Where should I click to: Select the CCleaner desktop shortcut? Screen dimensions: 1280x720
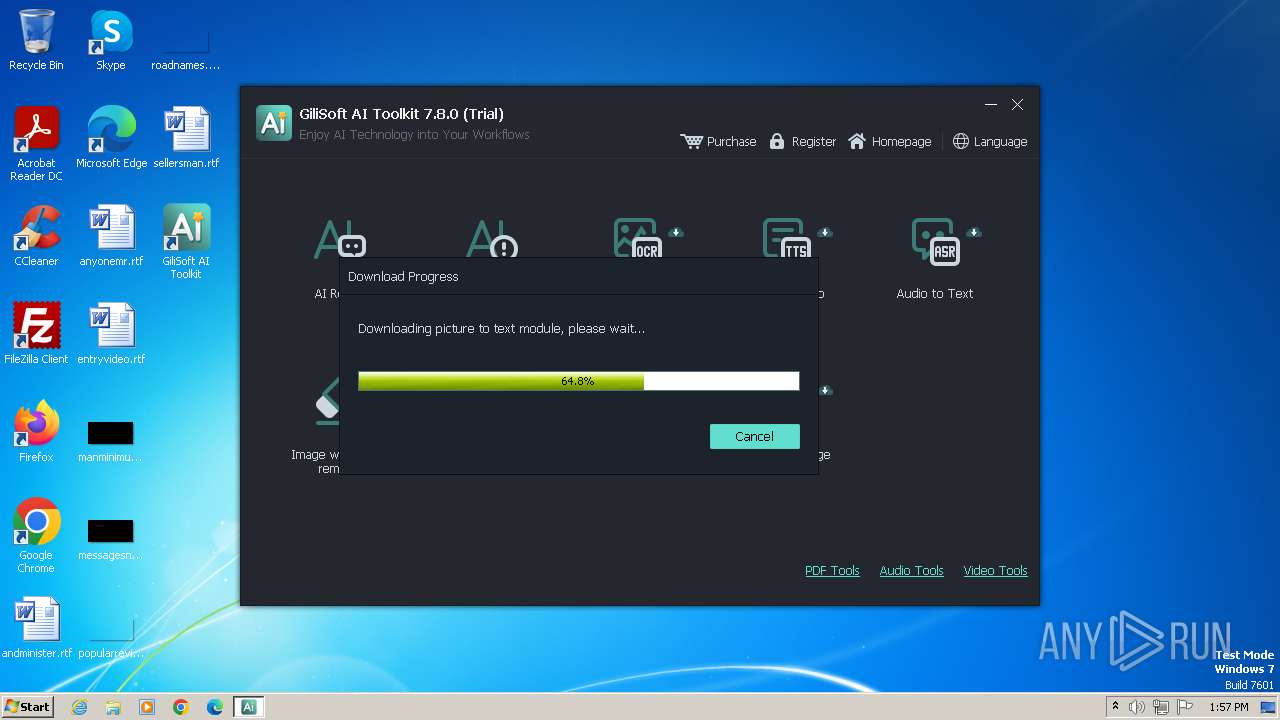click(x=36, y=237)
